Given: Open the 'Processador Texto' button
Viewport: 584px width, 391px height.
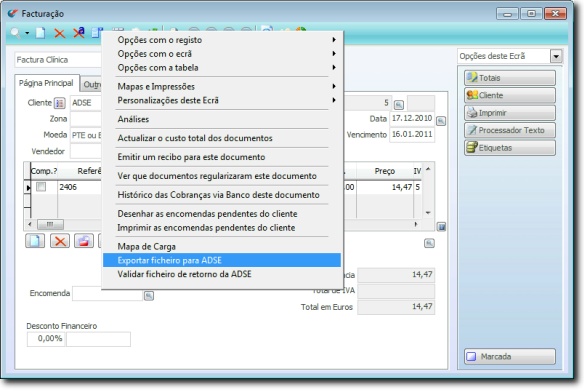Looking at the screenshot, I should 510,130.
